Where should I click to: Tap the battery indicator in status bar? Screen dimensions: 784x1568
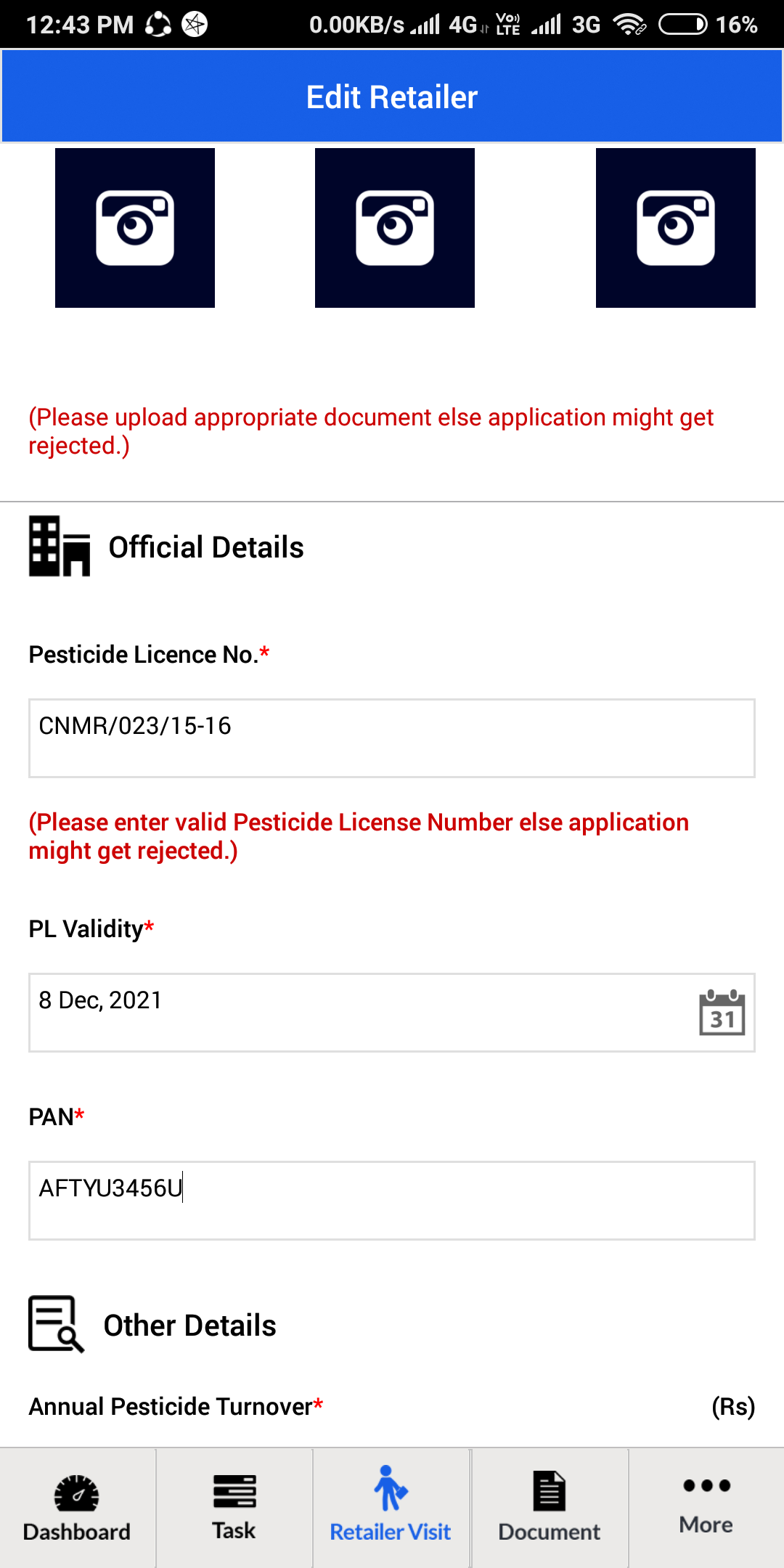[x=682, y=25]
